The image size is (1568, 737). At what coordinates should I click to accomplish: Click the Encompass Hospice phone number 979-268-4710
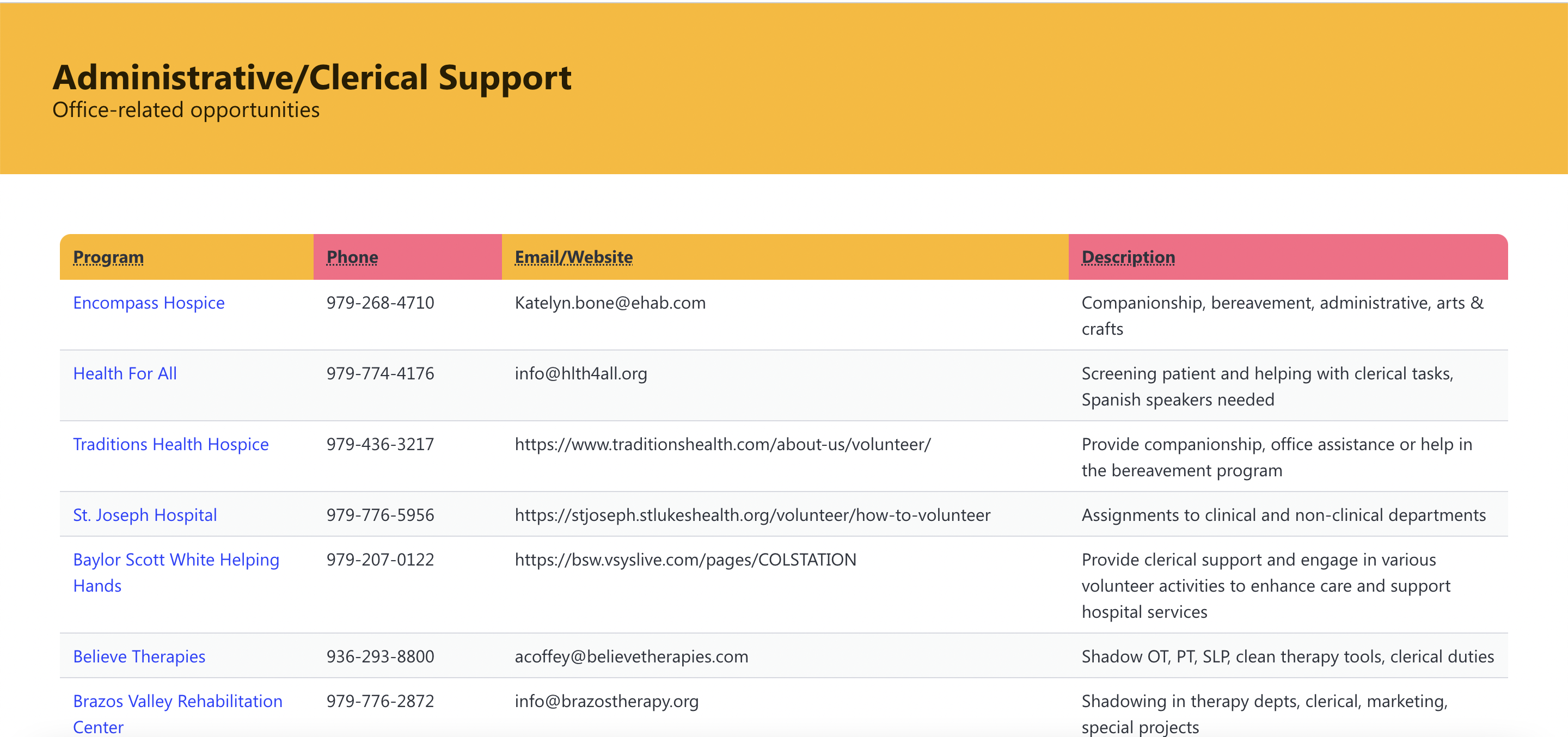tap(380, 303)
